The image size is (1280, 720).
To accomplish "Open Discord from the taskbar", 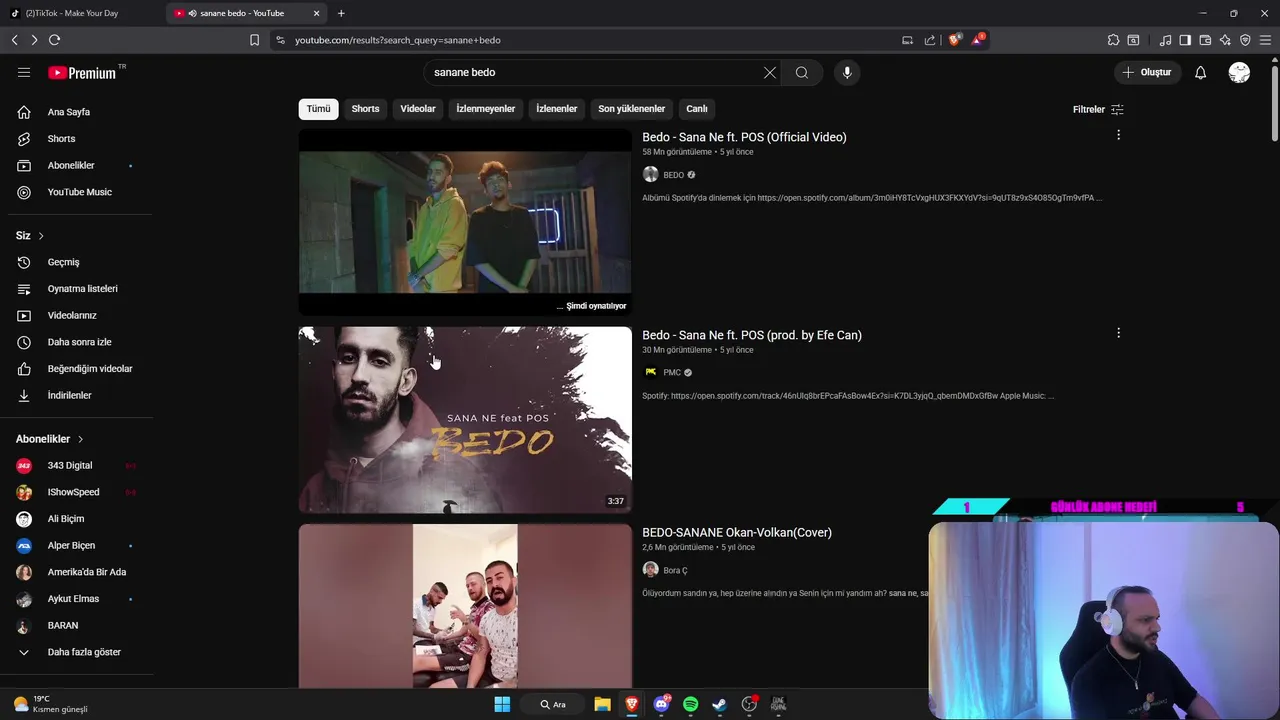I will (x=661, y=704).
